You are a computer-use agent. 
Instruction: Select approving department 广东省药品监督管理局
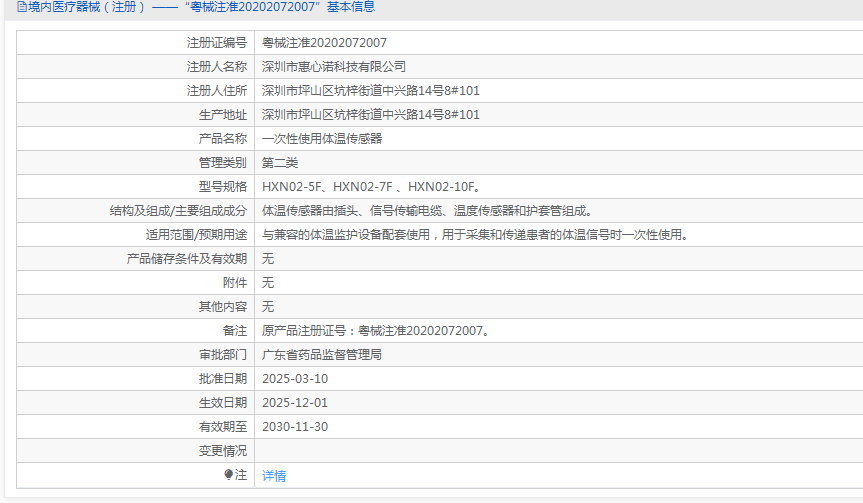322,355
